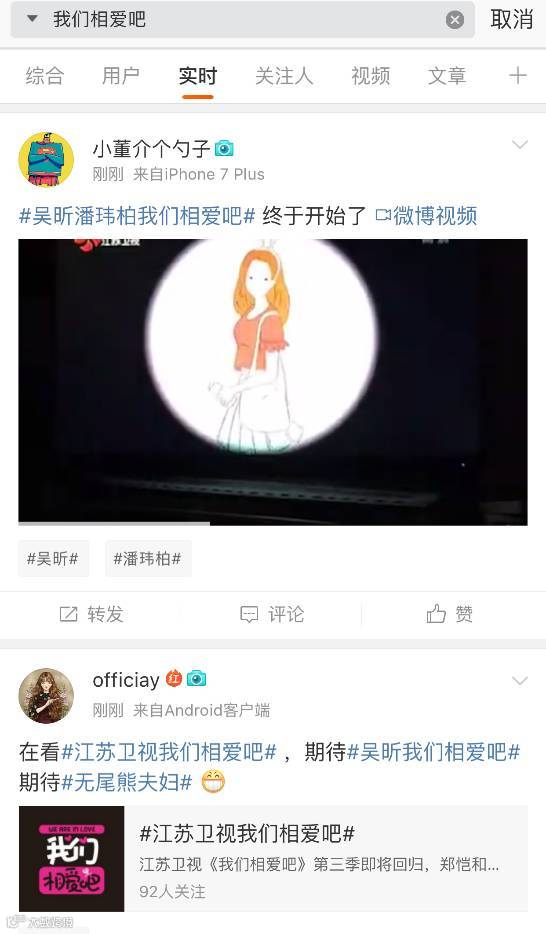
Task: Select the #吴昕# topic tag
Action: [x=53, y=558]
